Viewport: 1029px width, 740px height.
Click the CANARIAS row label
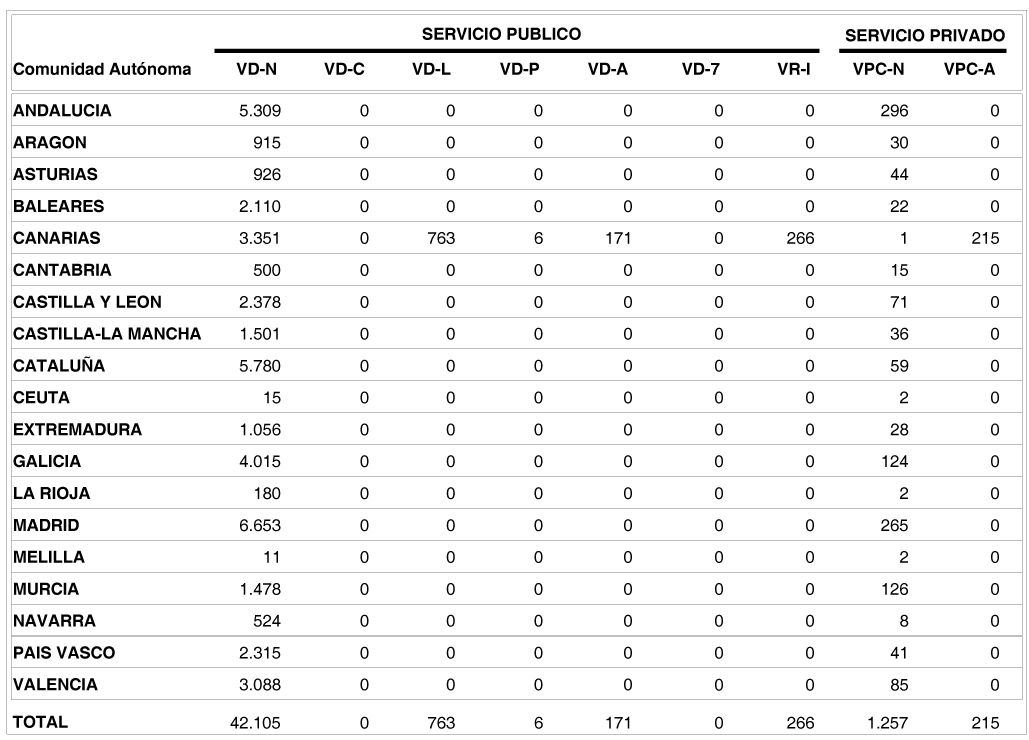coord(57,238)
